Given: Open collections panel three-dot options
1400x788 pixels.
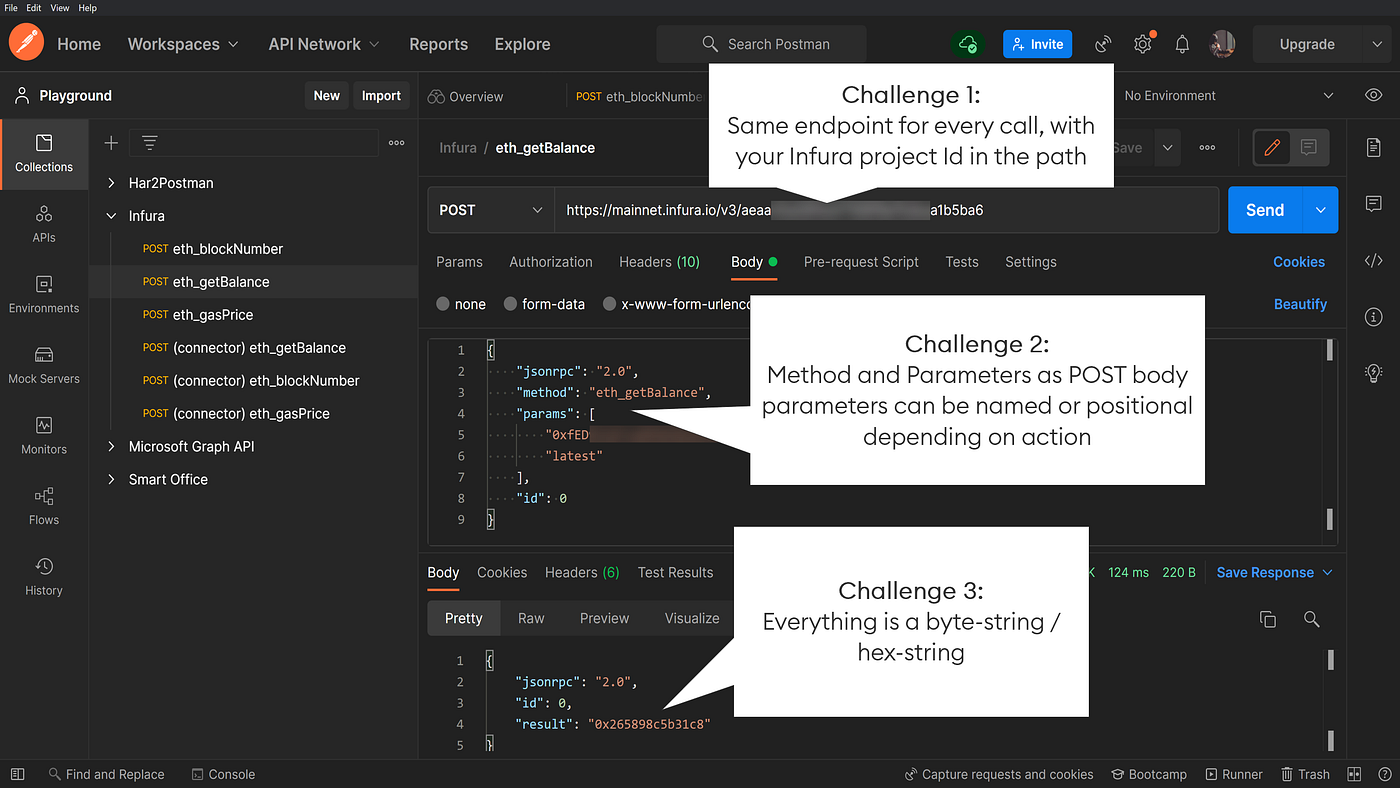Looking at the screenshot, I should tap(397, 143).
